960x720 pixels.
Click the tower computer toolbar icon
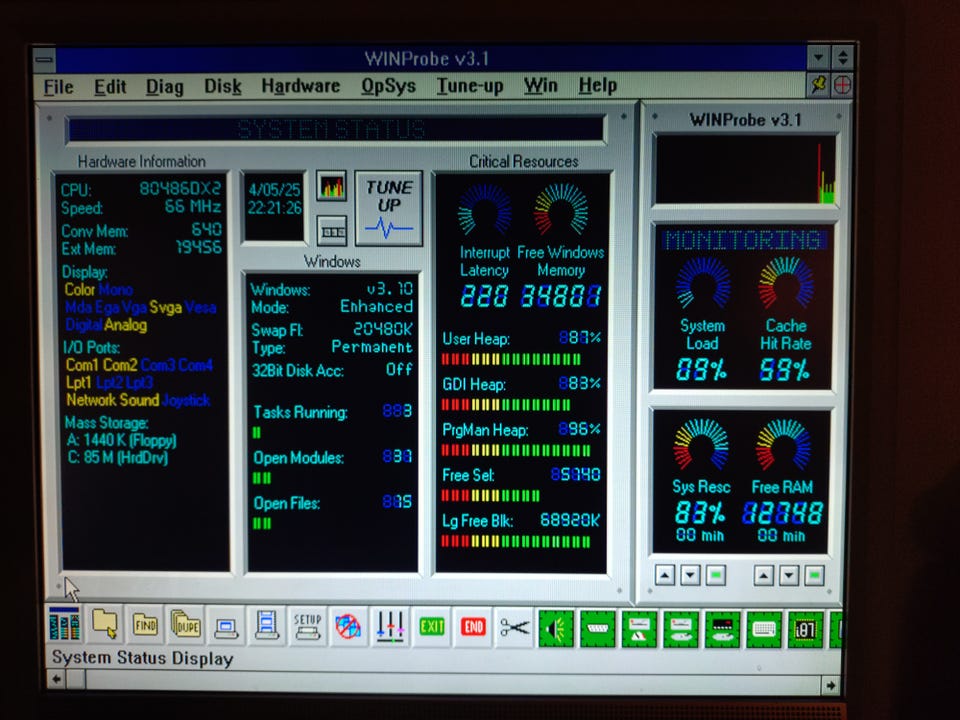[267, 626]
